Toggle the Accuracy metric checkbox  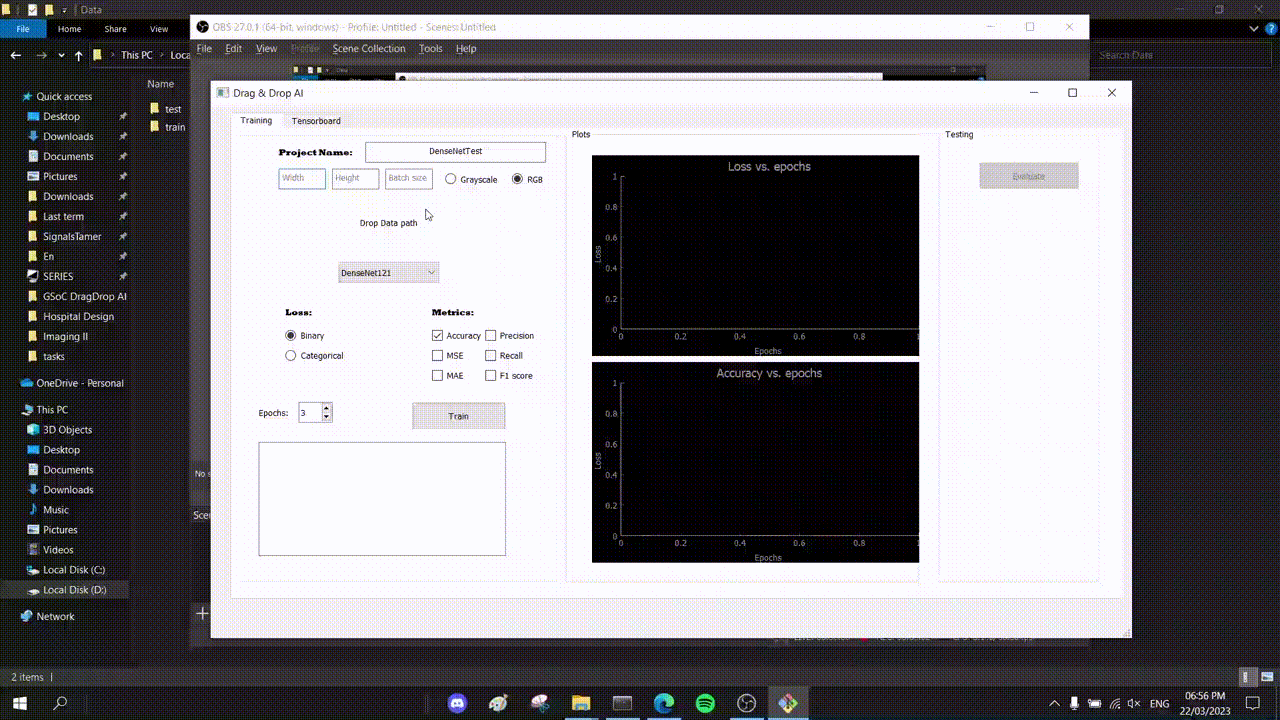click(x=437, y=336)
